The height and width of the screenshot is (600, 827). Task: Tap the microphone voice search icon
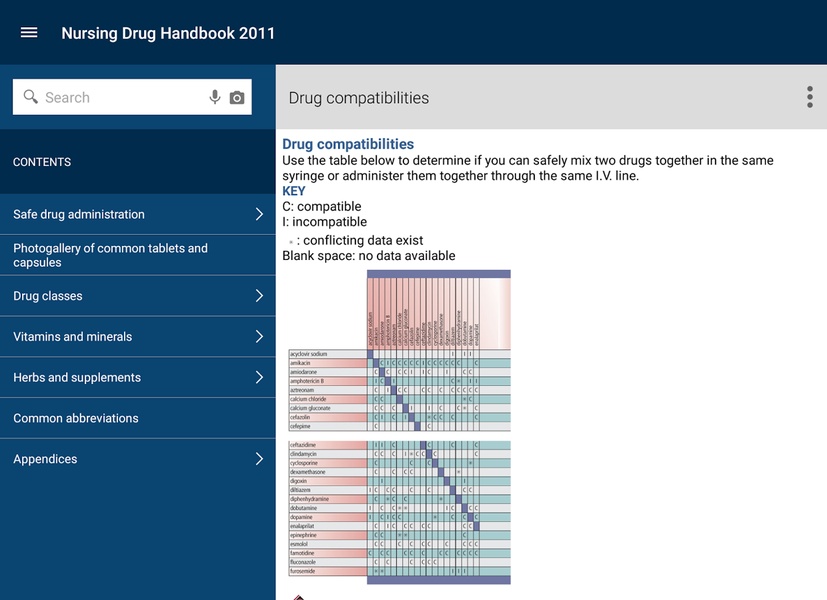[x=214, y=97]
